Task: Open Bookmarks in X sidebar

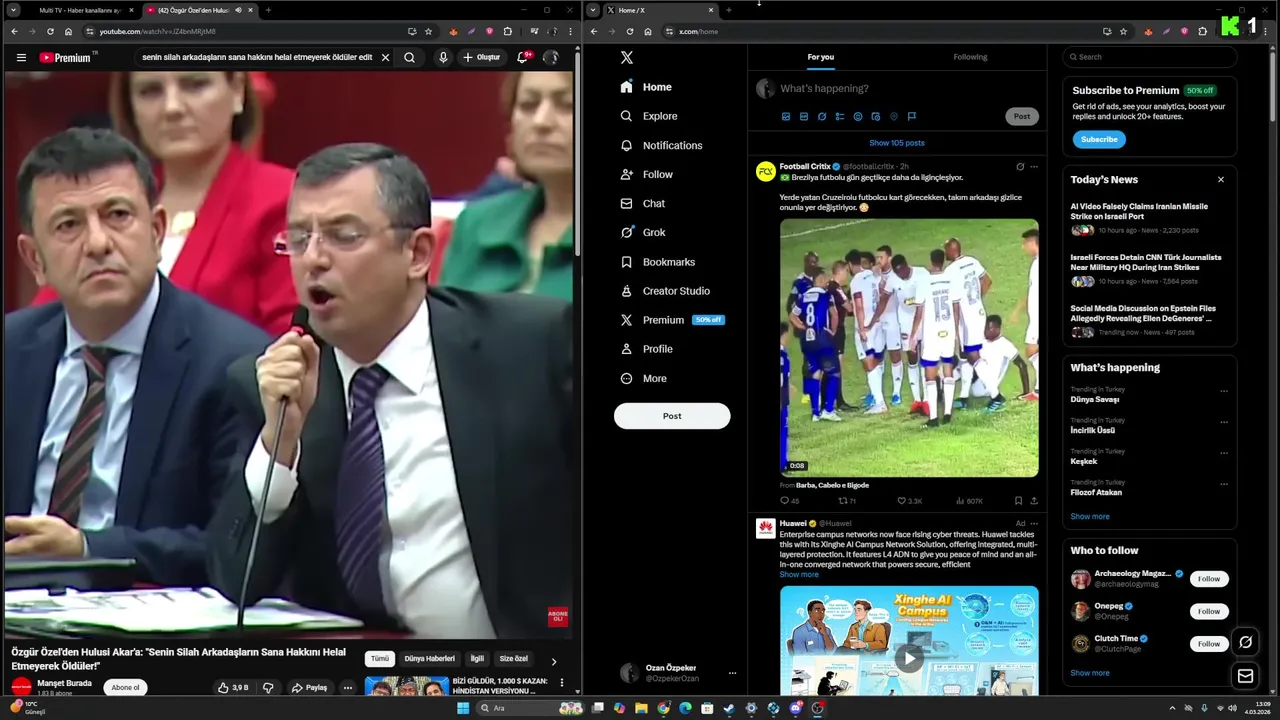Action: pos(657,262)
